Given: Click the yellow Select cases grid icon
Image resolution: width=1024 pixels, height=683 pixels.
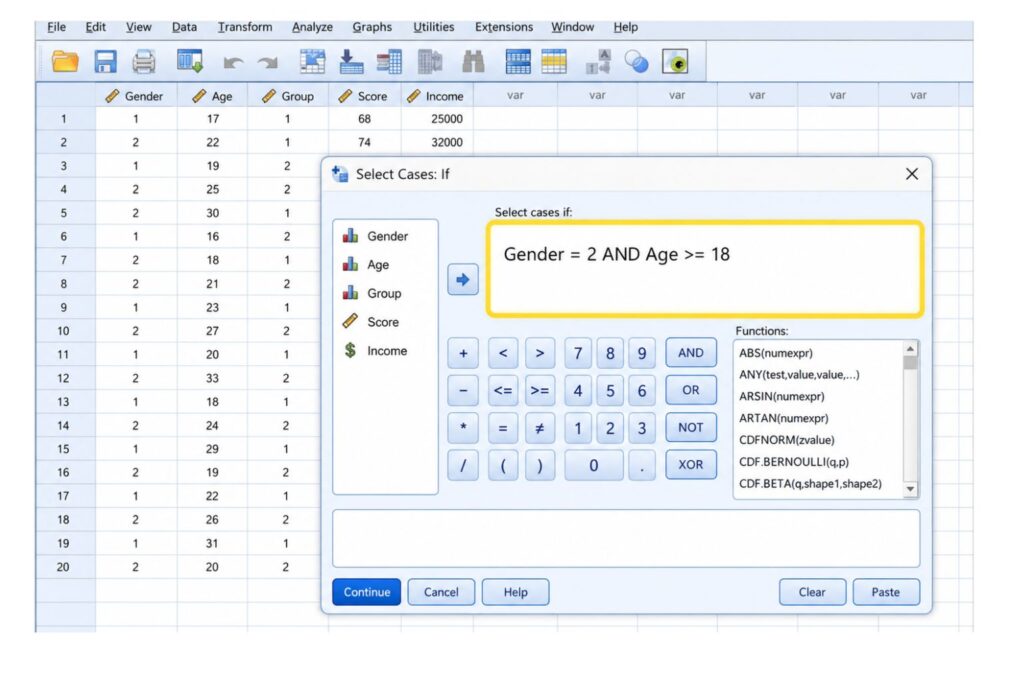Looking at the screenshot, I should coord(554,62).
